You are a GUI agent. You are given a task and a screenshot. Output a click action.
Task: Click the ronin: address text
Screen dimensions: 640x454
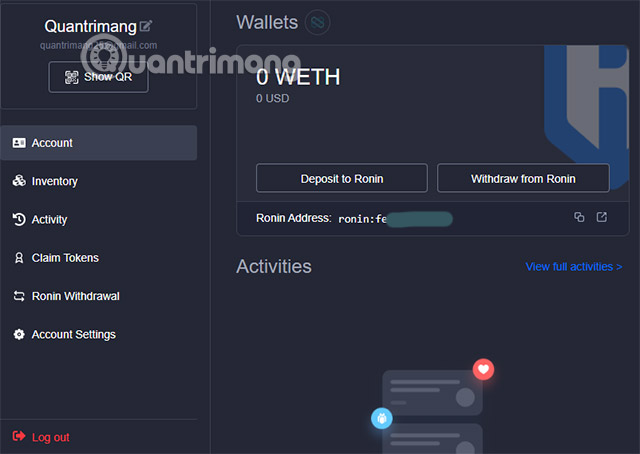pyautogui.click(x=395, y=218)
